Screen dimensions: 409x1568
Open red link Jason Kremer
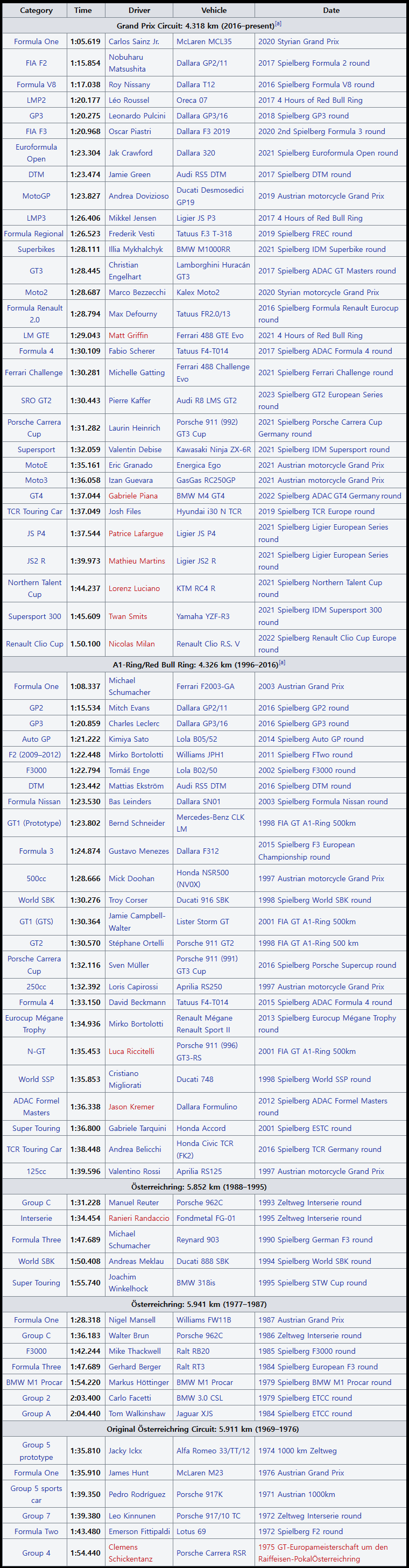131,1107
